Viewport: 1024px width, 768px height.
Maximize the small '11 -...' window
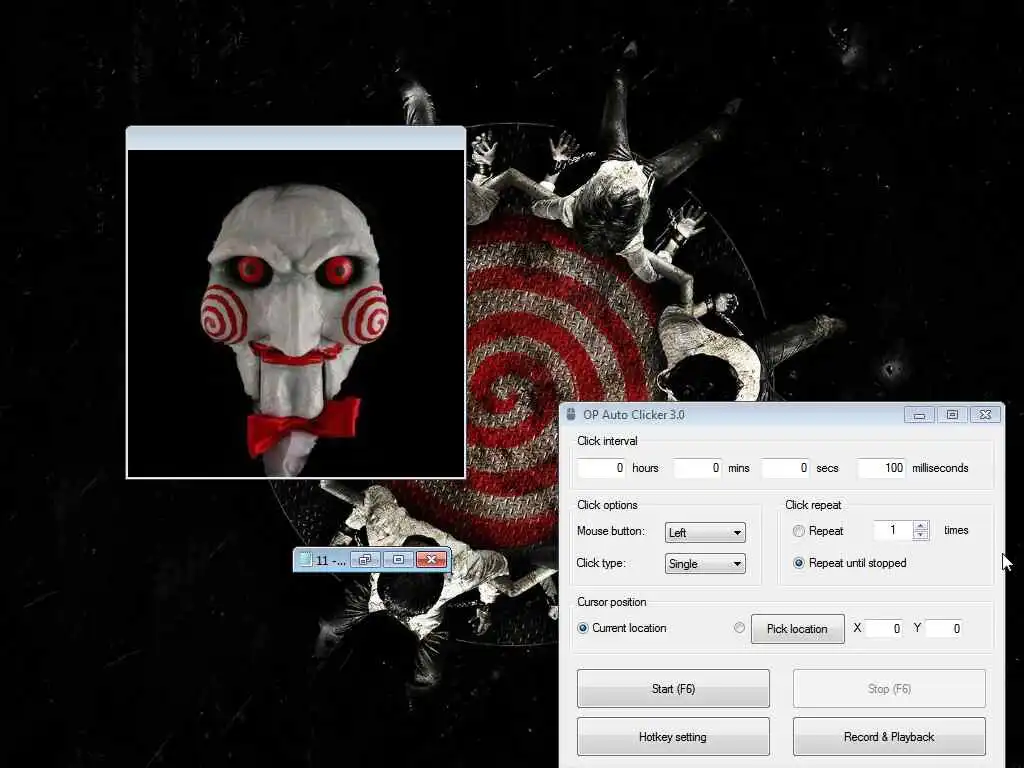click(x=398, y=560)
